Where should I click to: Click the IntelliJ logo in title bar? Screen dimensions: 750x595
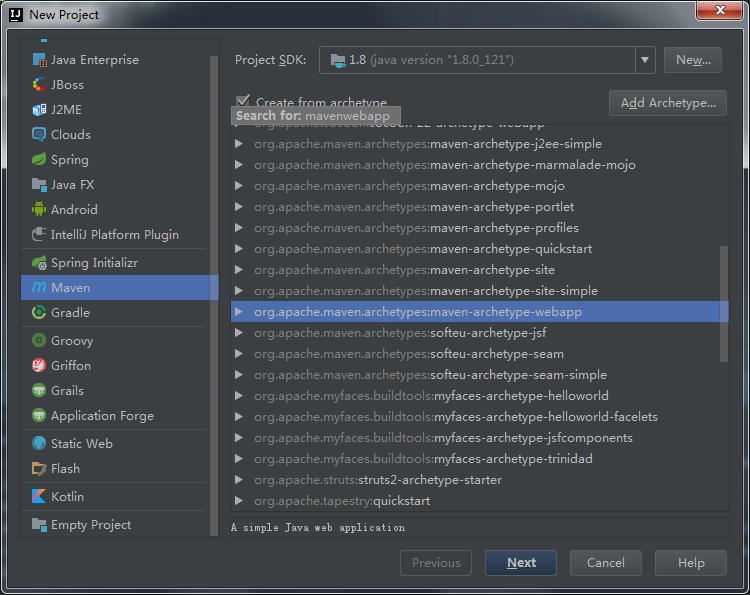click(16, 15)
